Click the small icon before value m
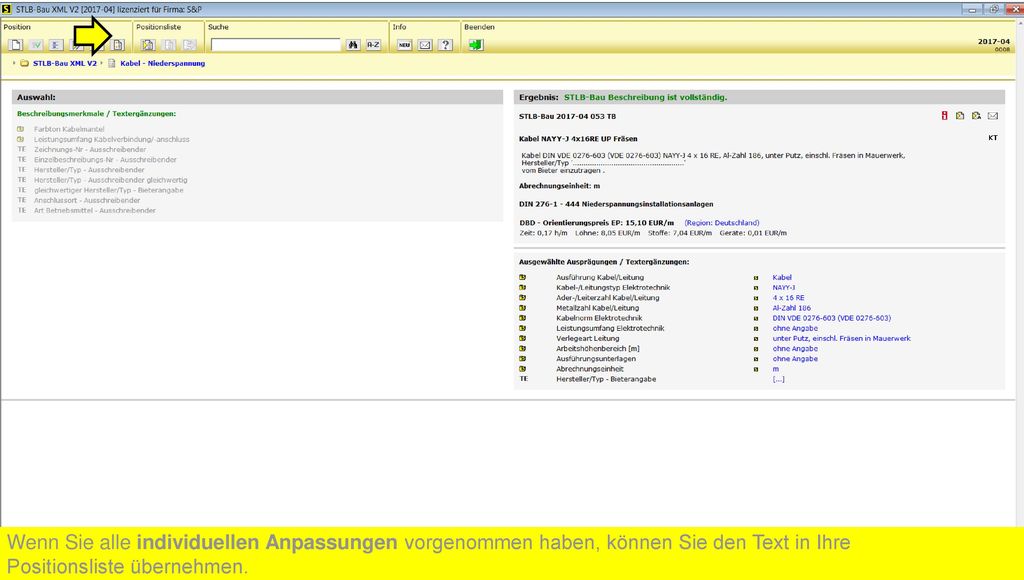1024x580 pixels. tap(756, 369)
